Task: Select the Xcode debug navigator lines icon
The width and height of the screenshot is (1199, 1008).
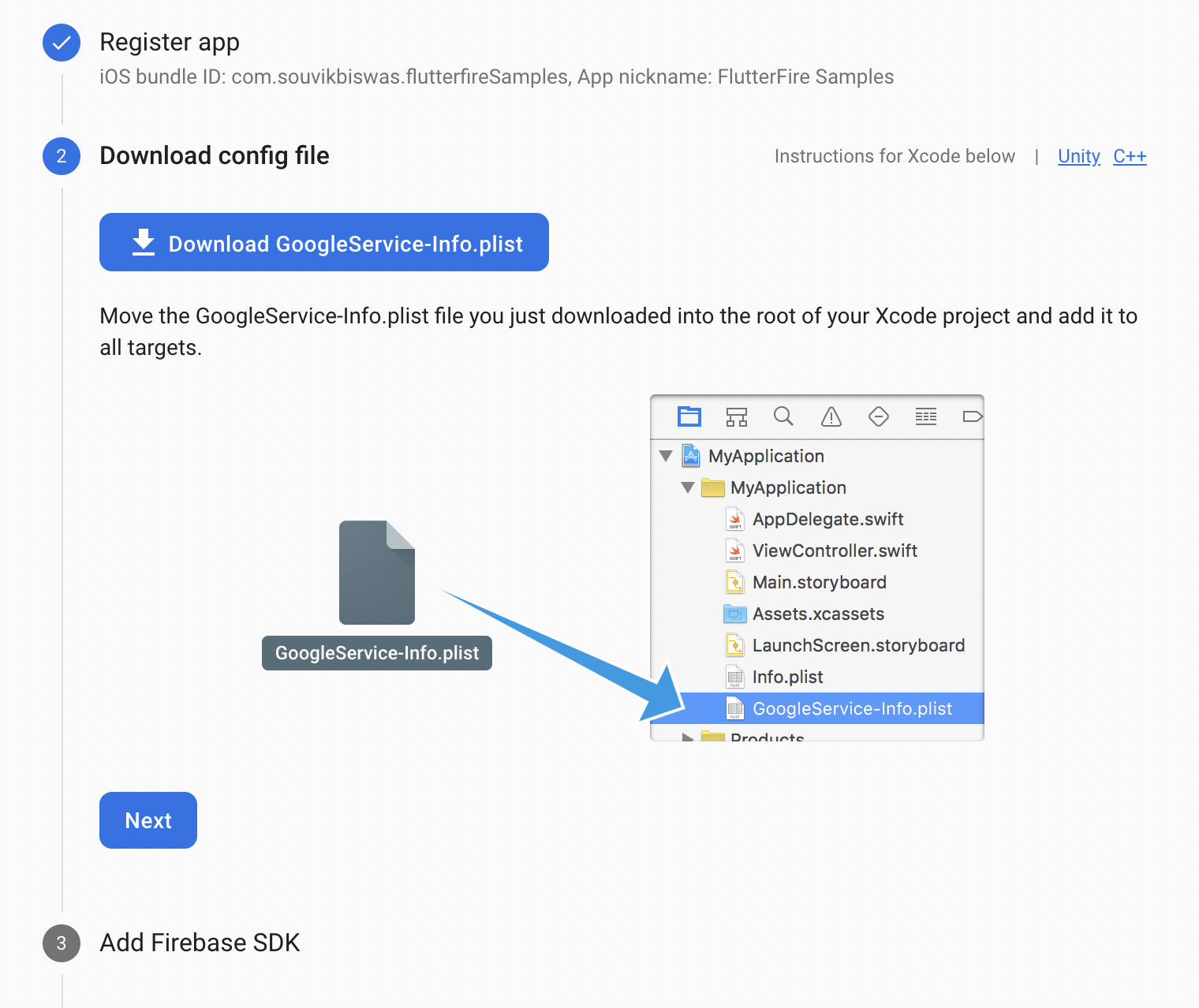Action: [x=926, y=416]
